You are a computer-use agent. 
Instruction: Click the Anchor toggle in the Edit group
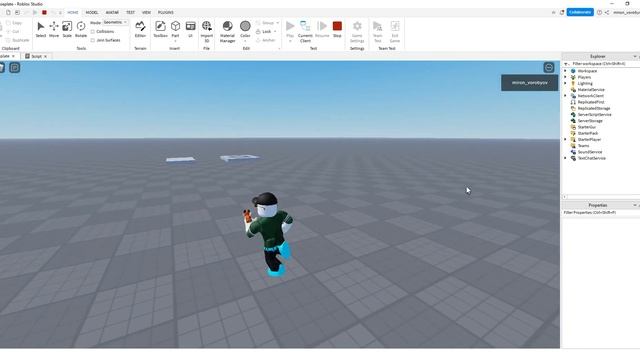click(x=265, y=40)
